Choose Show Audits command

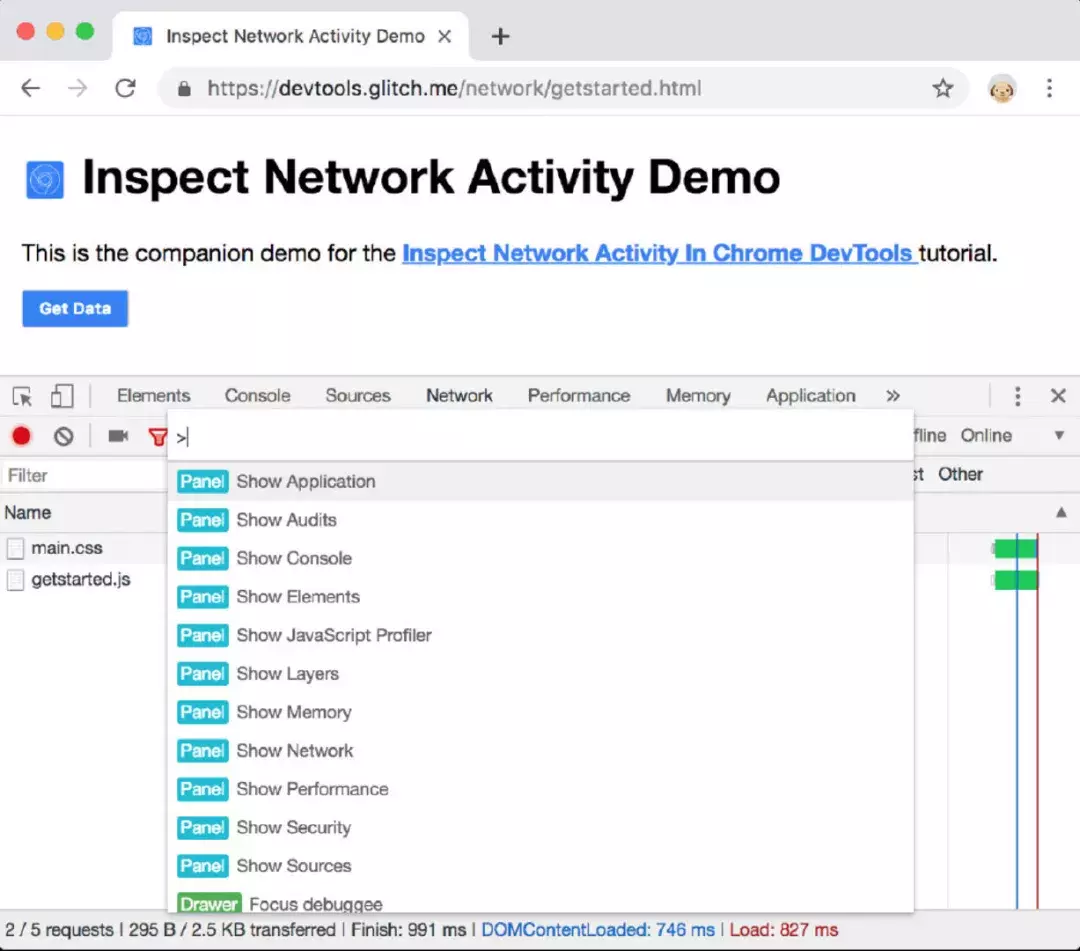coord(541,520)
